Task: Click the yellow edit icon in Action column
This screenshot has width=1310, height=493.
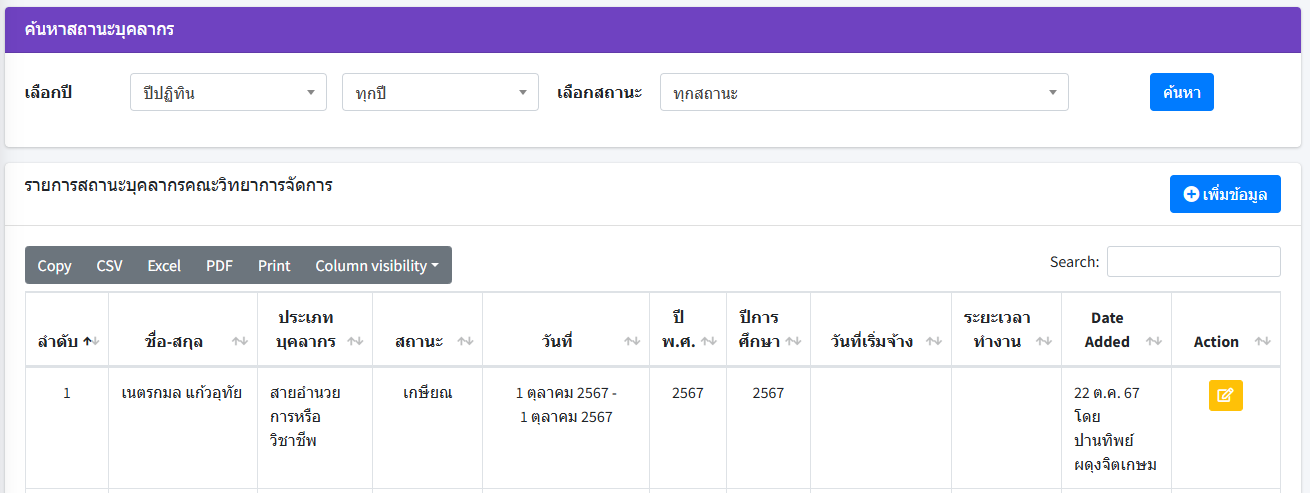Action: tap(1225, 395)
